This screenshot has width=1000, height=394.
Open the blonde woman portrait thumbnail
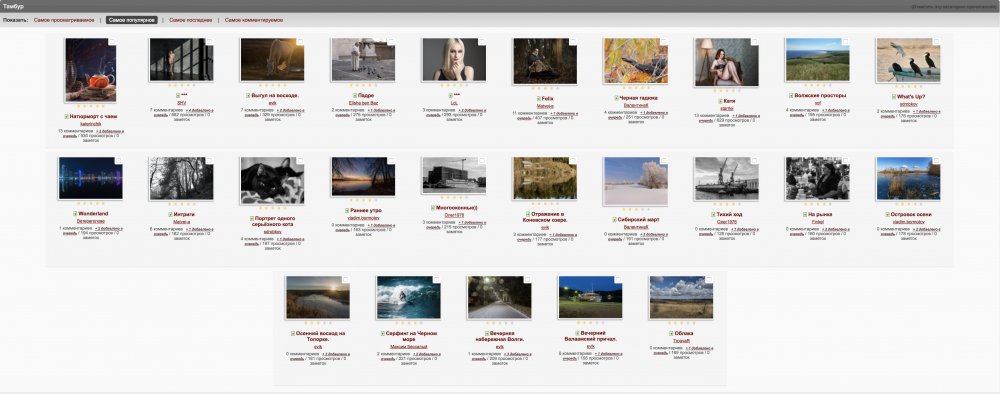tap(453, 60)
